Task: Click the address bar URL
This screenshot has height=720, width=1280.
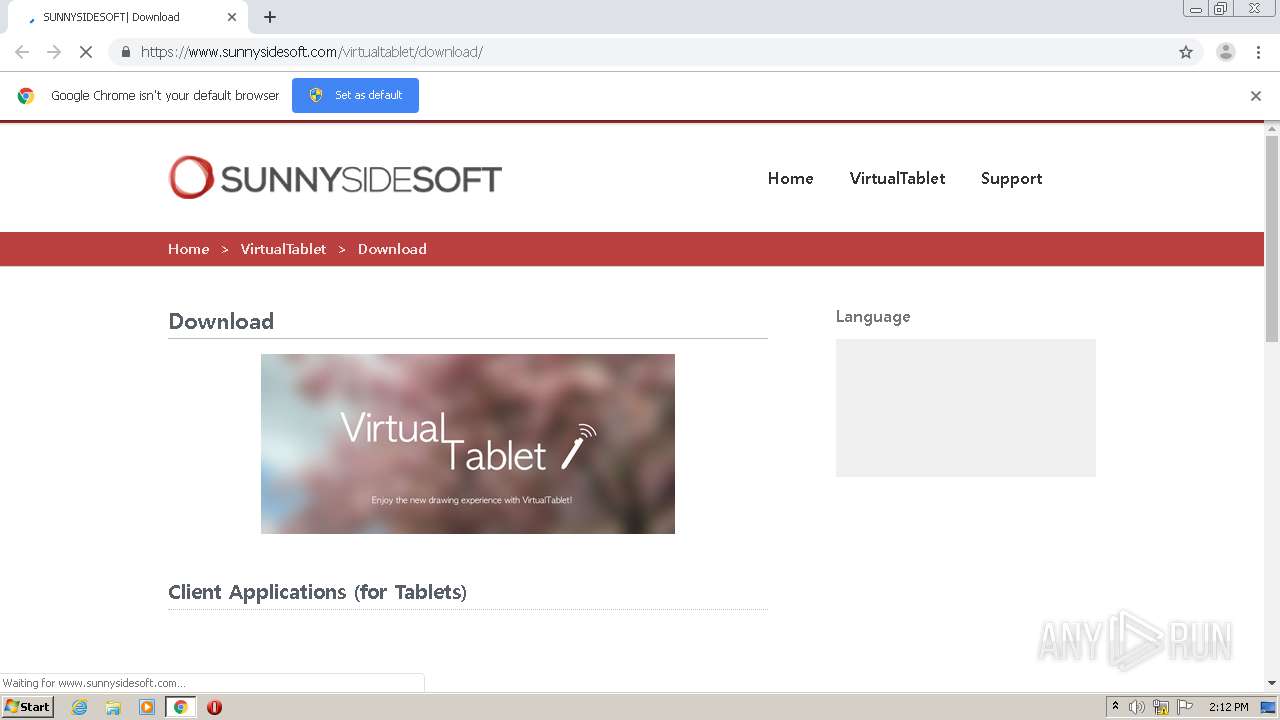Action: click(312, 52)
